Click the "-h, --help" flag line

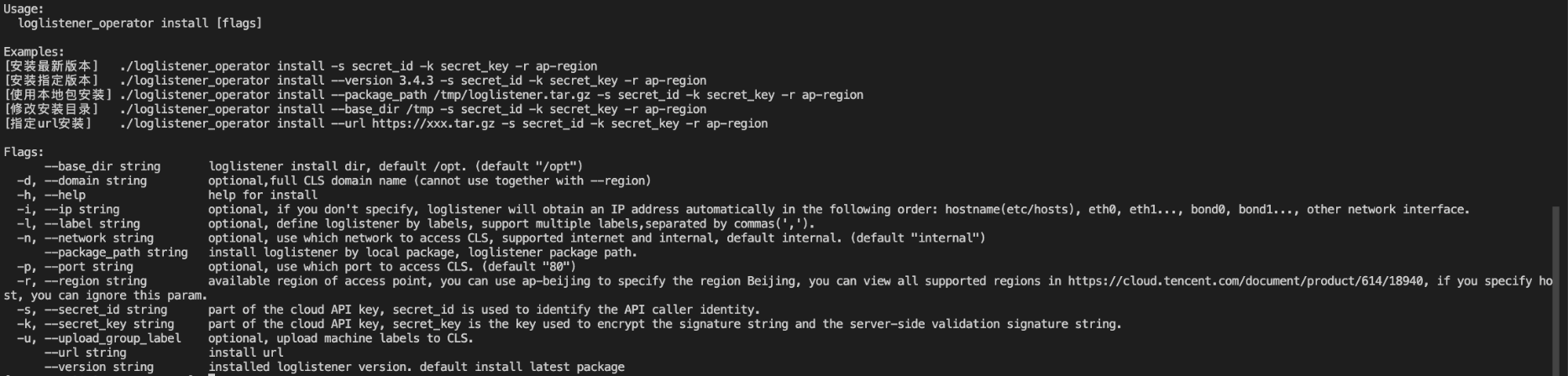coord(50,195)
